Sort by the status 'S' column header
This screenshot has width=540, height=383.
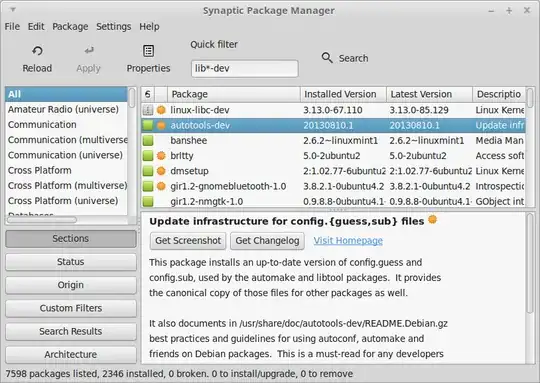(148, 94)
